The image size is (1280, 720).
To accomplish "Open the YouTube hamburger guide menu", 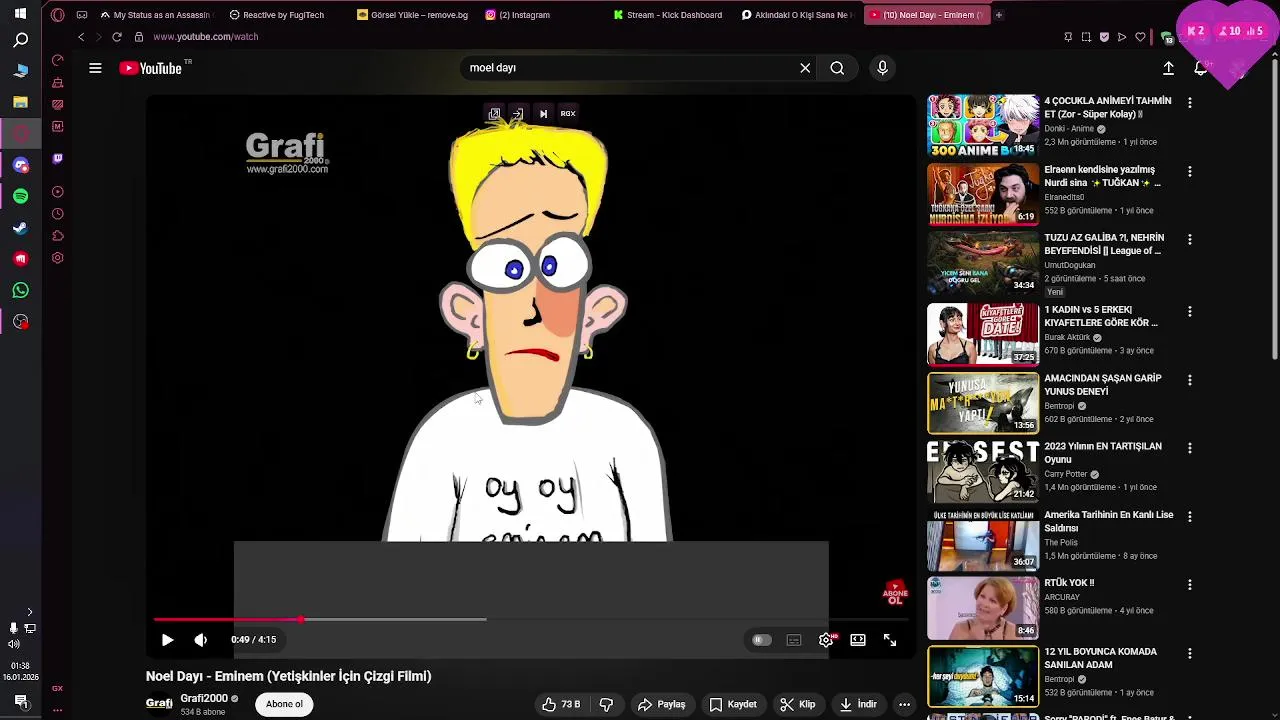I will click(x=95, y=68).
